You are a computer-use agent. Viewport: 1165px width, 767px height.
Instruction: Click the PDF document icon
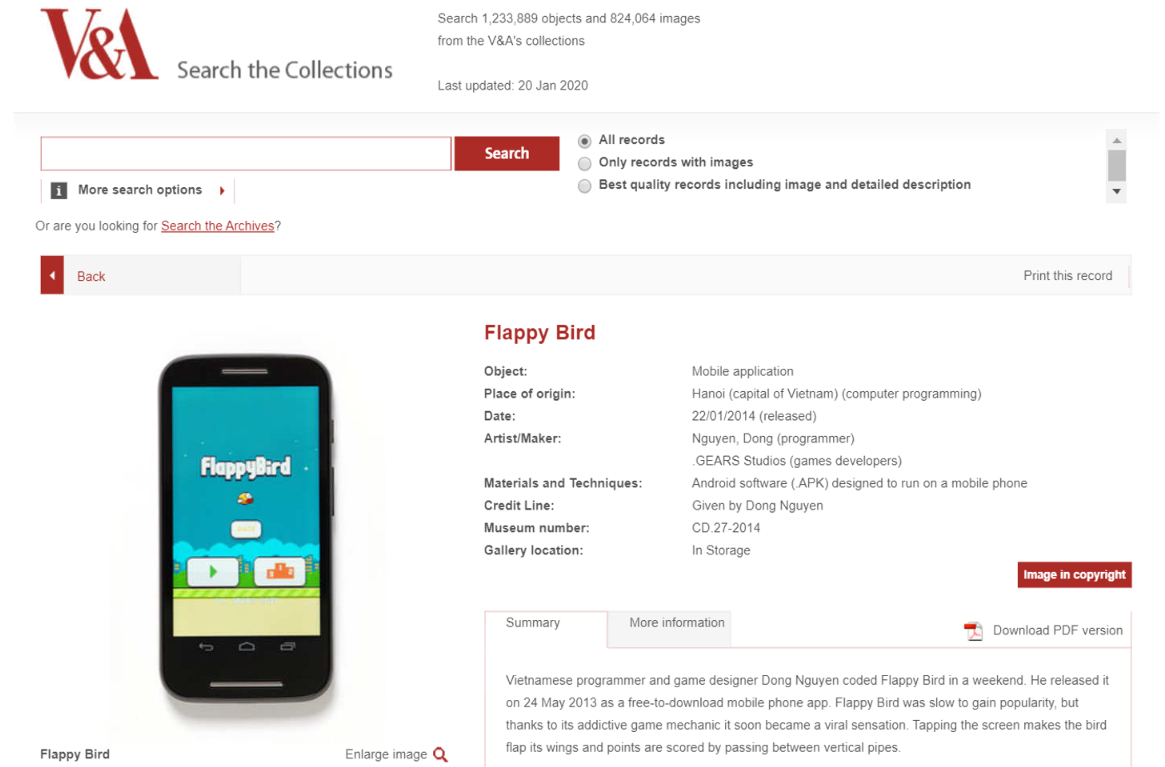coord(972,631)
